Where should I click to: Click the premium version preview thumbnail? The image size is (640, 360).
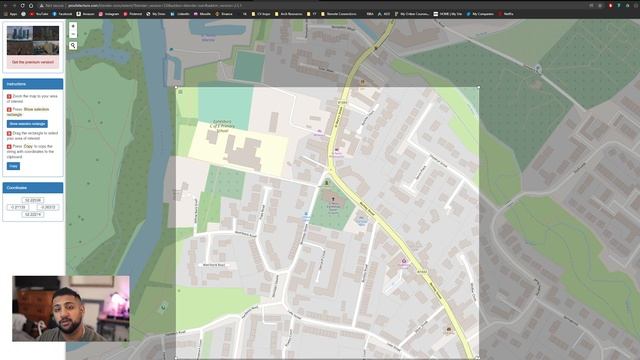[x=33, y=40]
